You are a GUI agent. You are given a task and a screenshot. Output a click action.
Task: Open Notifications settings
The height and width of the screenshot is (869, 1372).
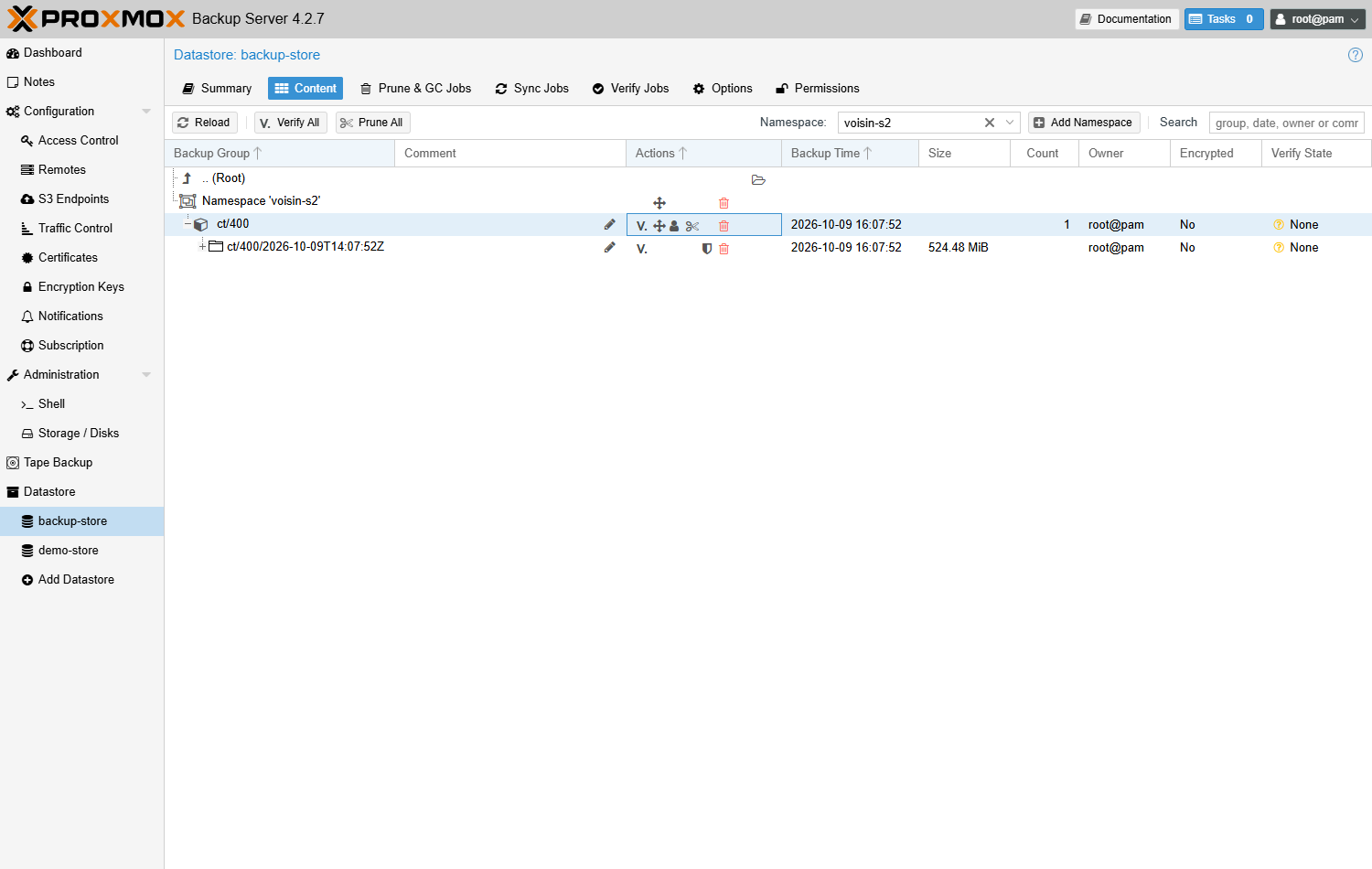point(81,316)
